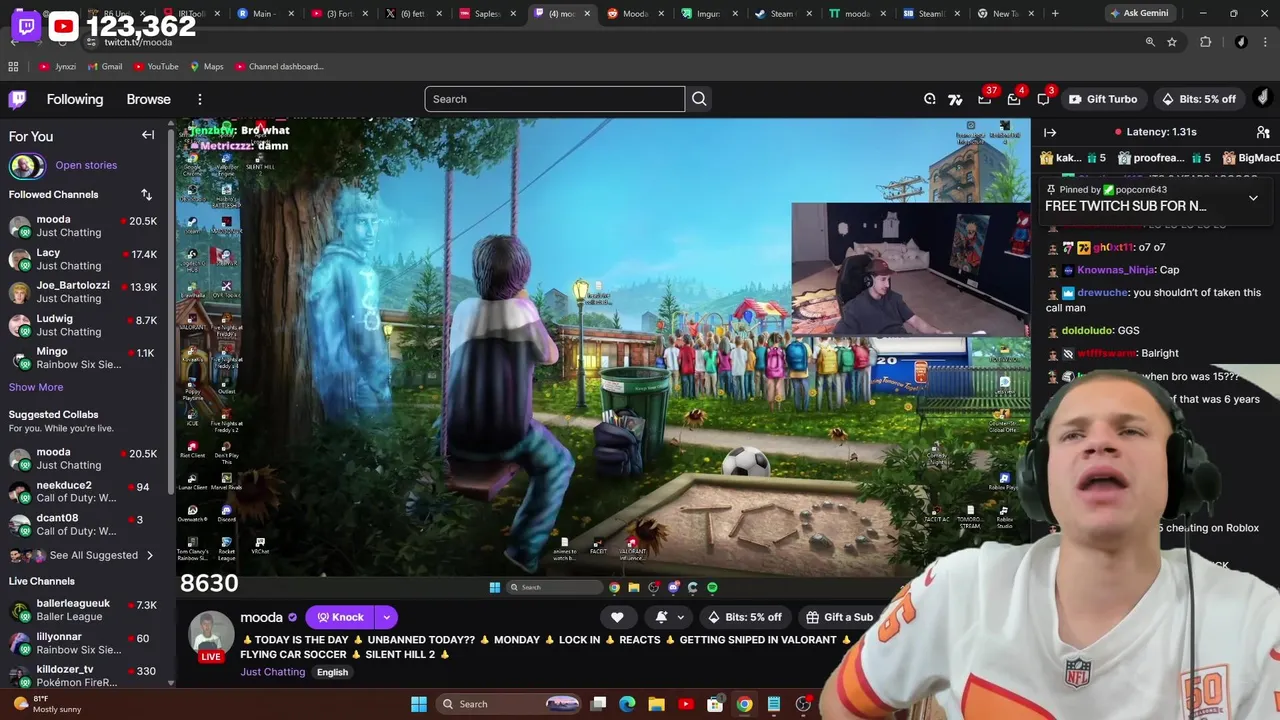Image resolution: width=1280 pixels, height=720 pixels.
Task: Open YouTube bookmark in bookmarks bar
Action: coord(155,67)
